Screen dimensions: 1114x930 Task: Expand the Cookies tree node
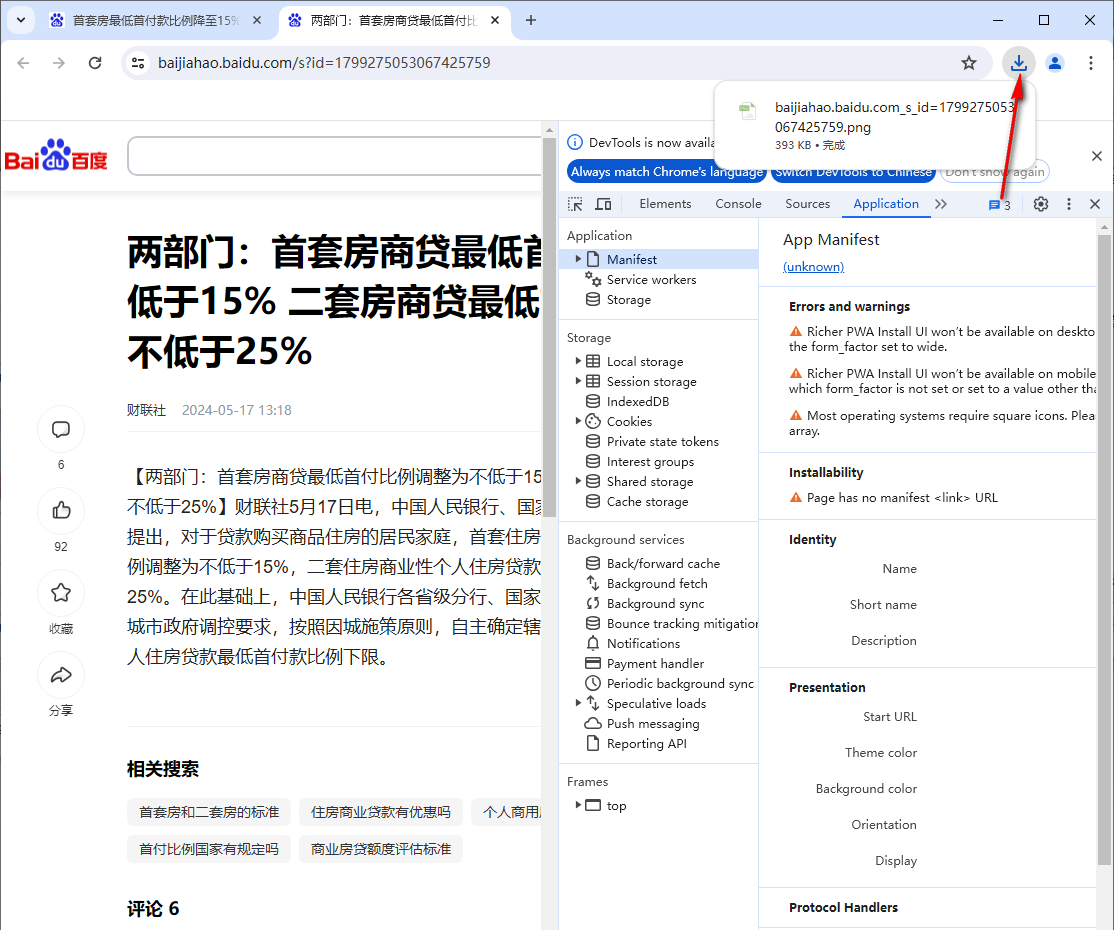coord(578,421)
